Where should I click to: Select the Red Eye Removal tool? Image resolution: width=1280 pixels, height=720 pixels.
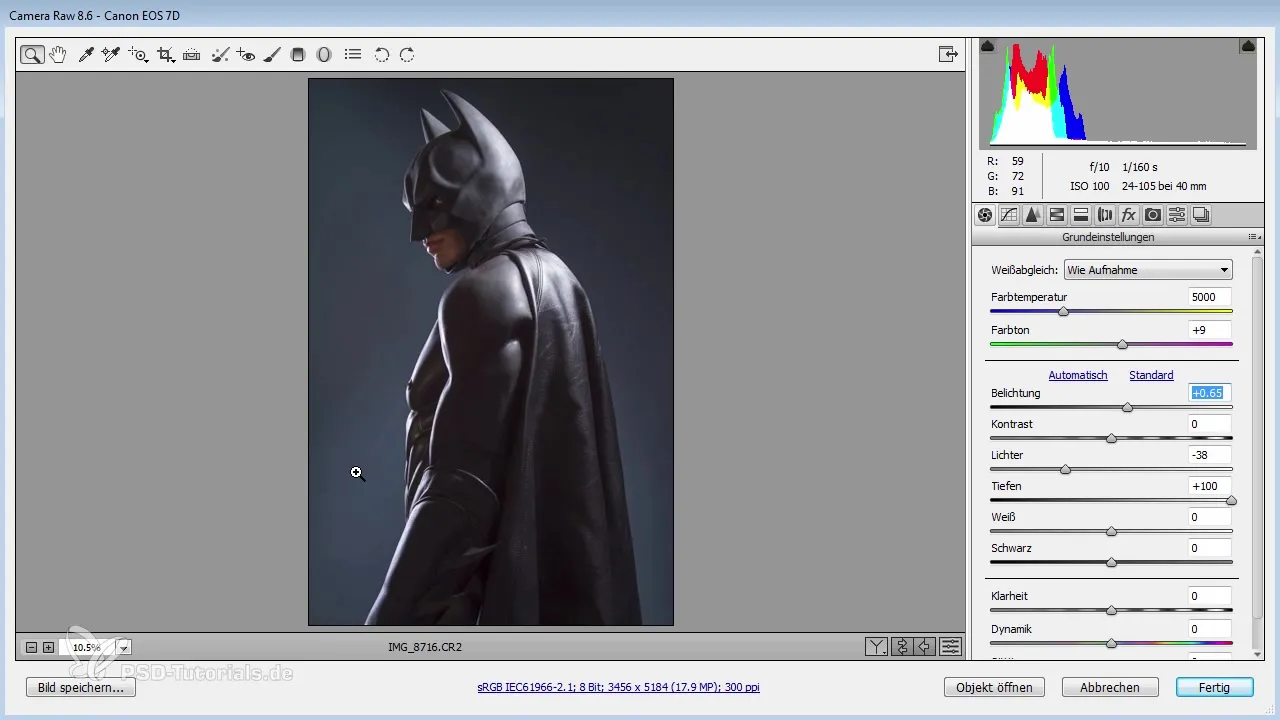[x=246, y=55]
